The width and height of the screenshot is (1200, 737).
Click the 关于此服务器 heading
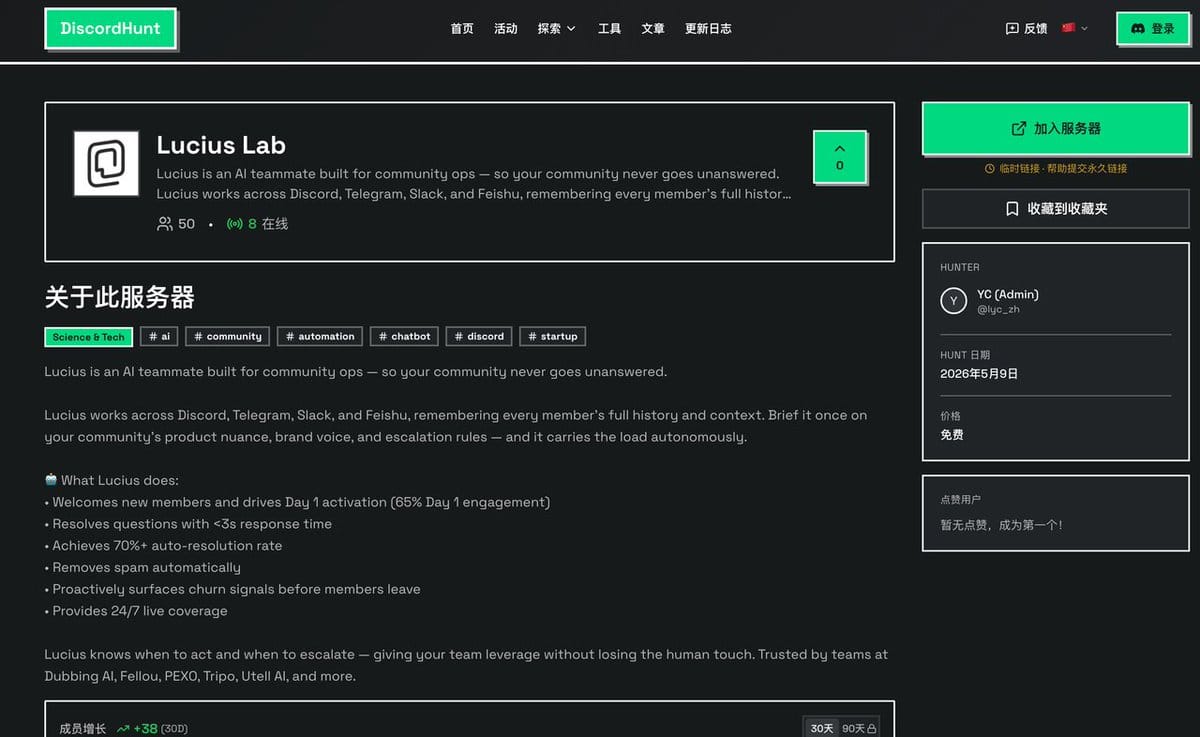tap(119, 297)
